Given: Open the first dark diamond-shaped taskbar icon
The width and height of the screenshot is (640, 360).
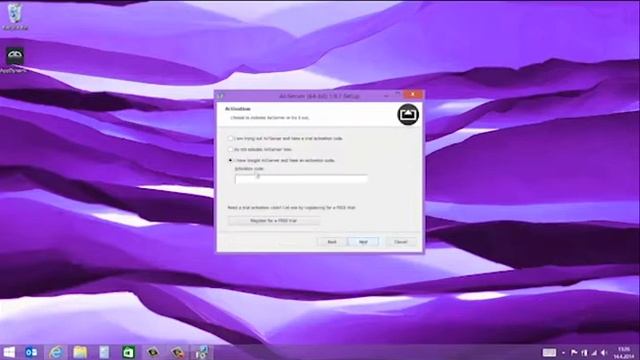Looking at the screenshot, I should click(x=153, y=352).
